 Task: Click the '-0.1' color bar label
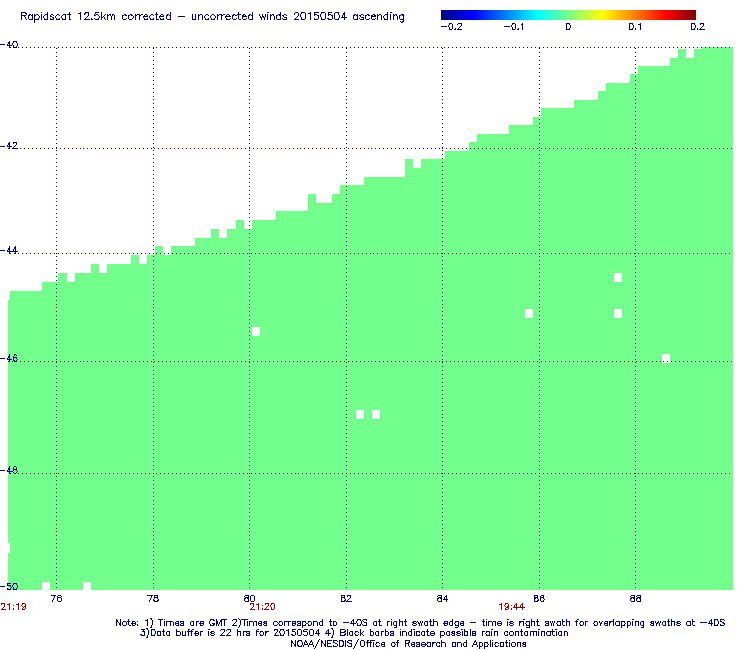[513, 27]
